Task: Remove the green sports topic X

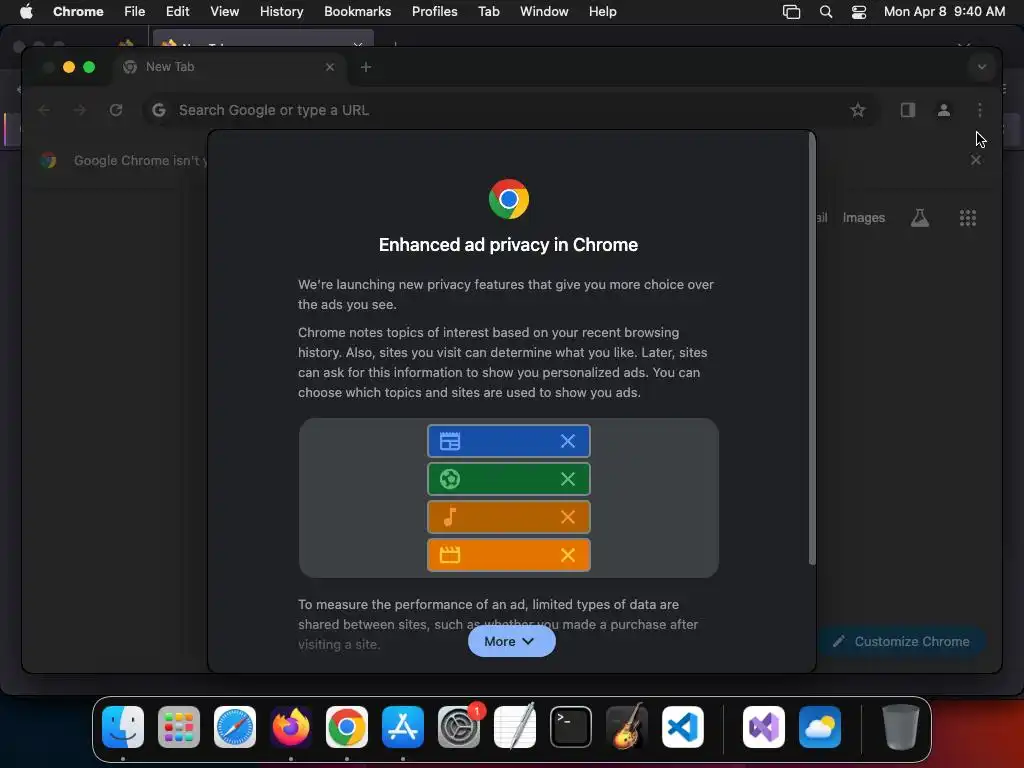Action: (x=568, y=479)
